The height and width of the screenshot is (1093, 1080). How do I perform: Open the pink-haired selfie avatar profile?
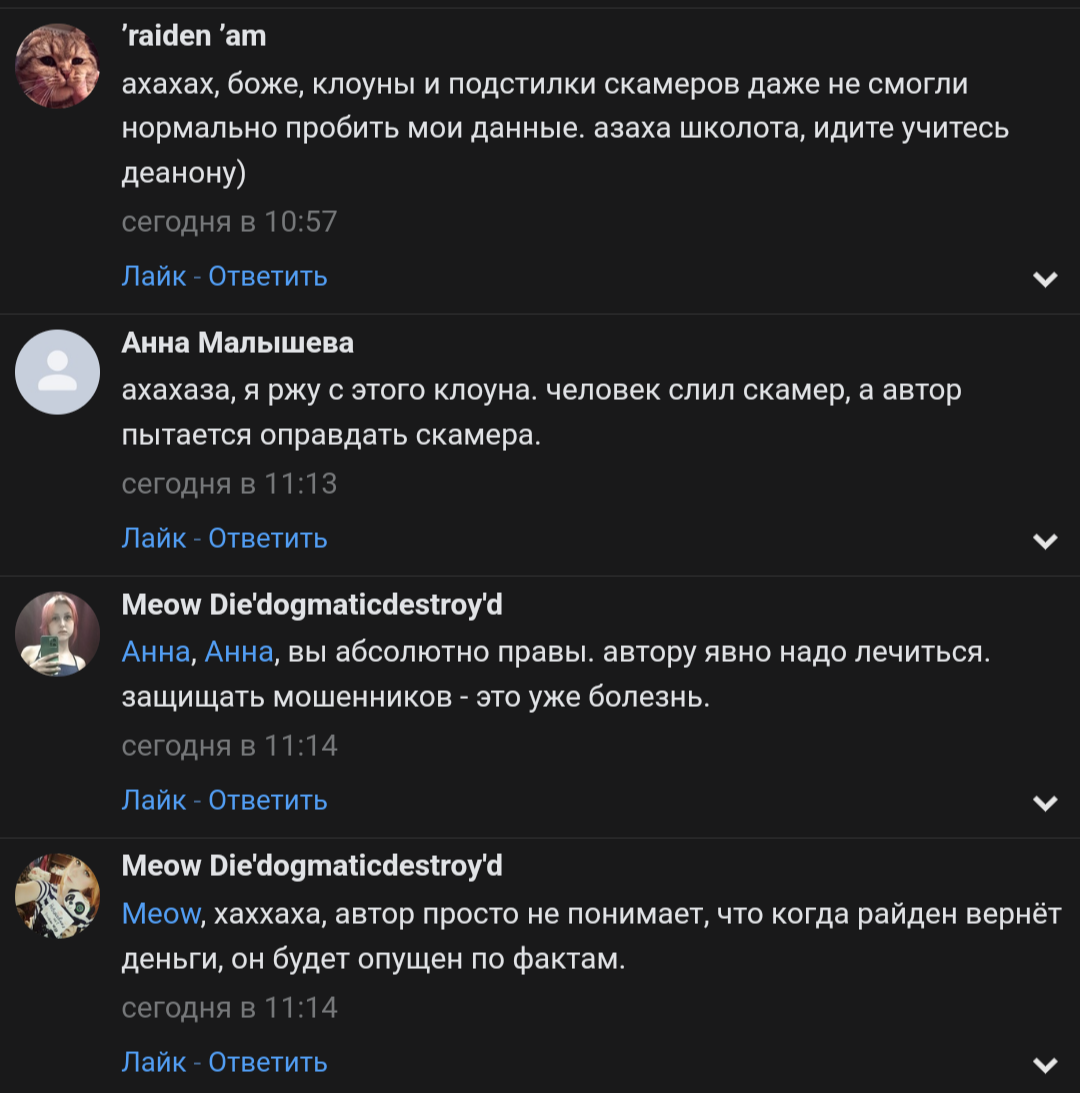point(58,633)
